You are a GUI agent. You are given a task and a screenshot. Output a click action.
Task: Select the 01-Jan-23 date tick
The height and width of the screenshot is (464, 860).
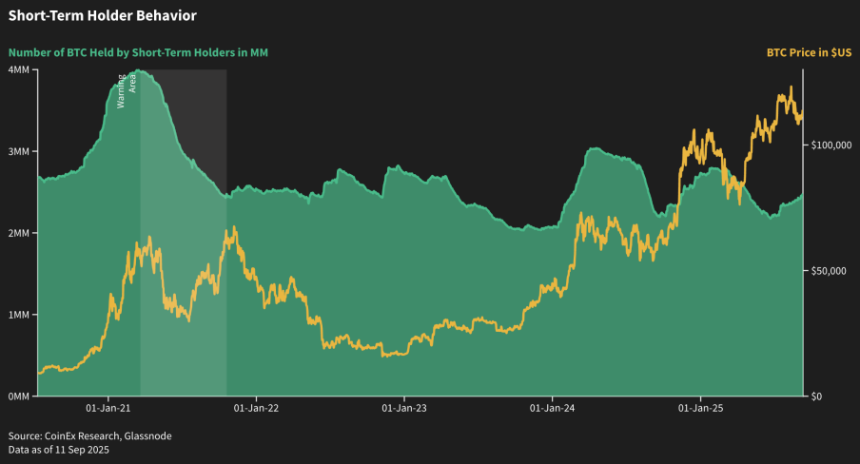point(403,408)
